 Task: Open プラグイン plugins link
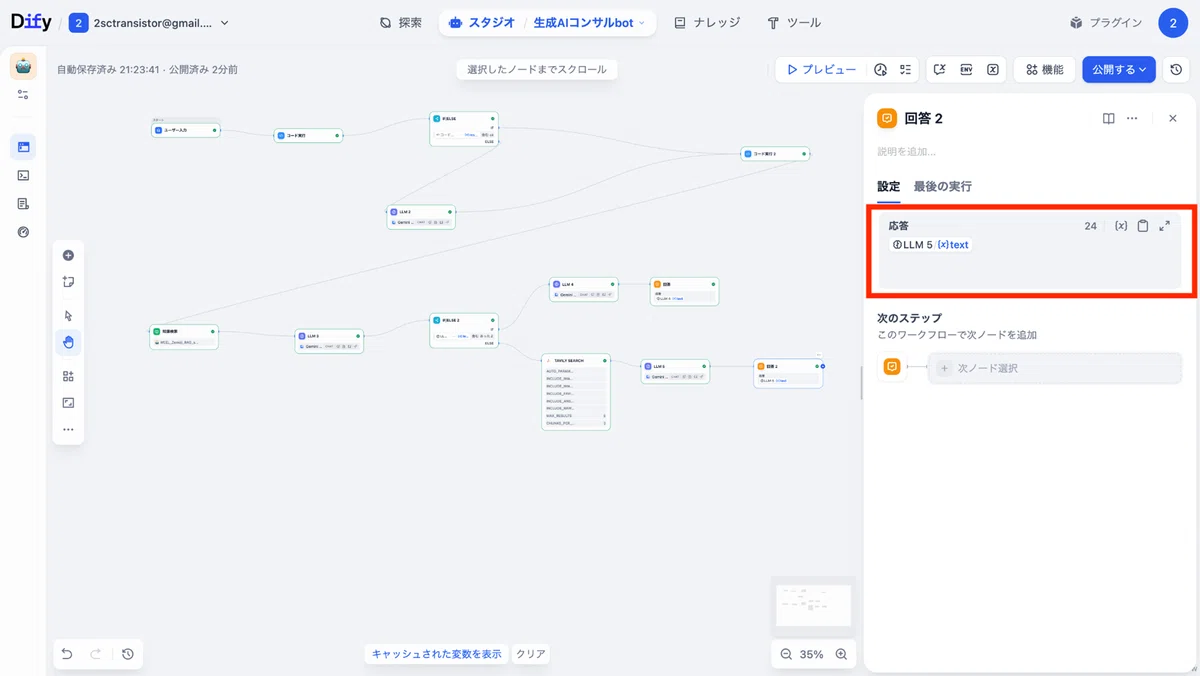(1105, 22)
